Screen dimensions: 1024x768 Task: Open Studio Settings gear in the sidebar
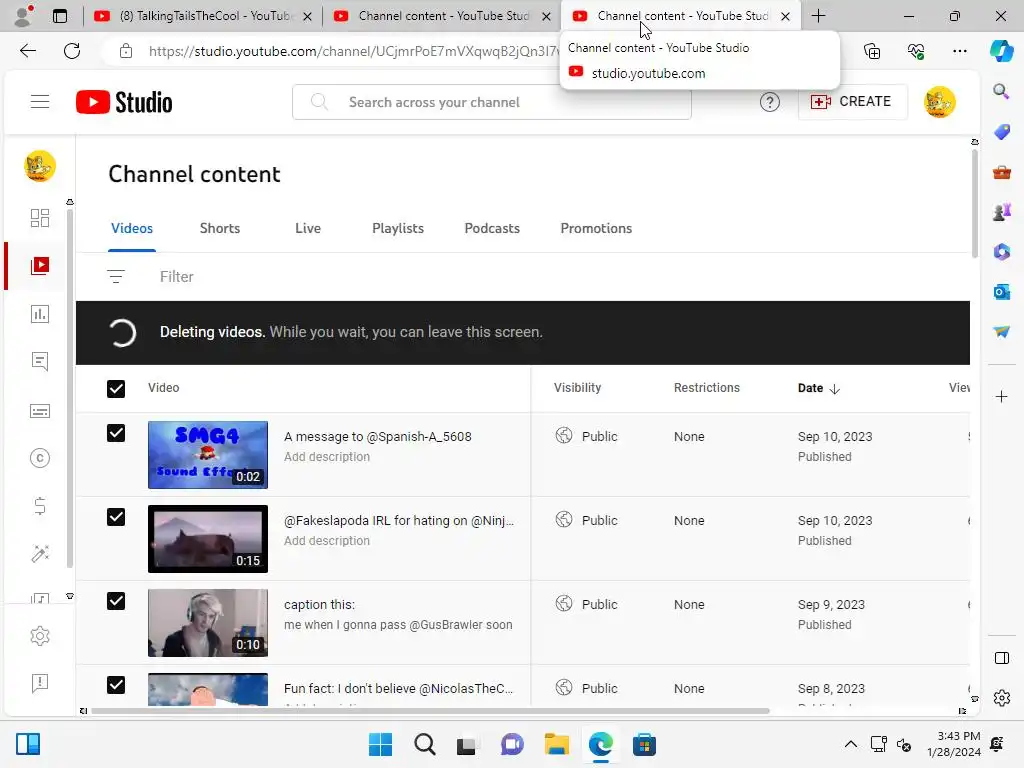pos(40,635)
